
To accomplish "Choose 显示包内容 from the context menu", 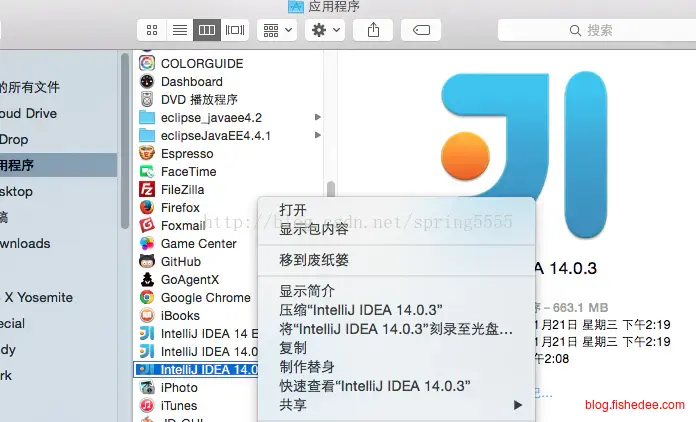I will (x=314, y=229).
